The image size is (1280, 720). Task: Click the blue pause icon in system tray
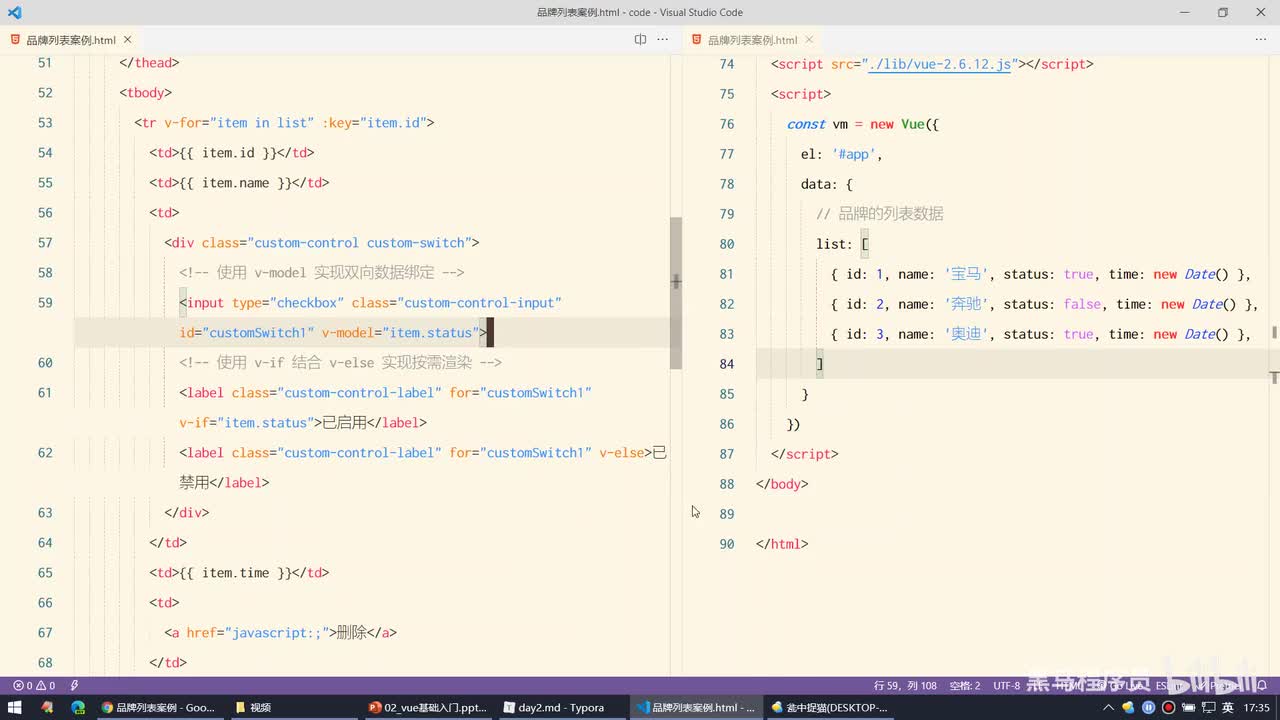[x=1148, y=707]
